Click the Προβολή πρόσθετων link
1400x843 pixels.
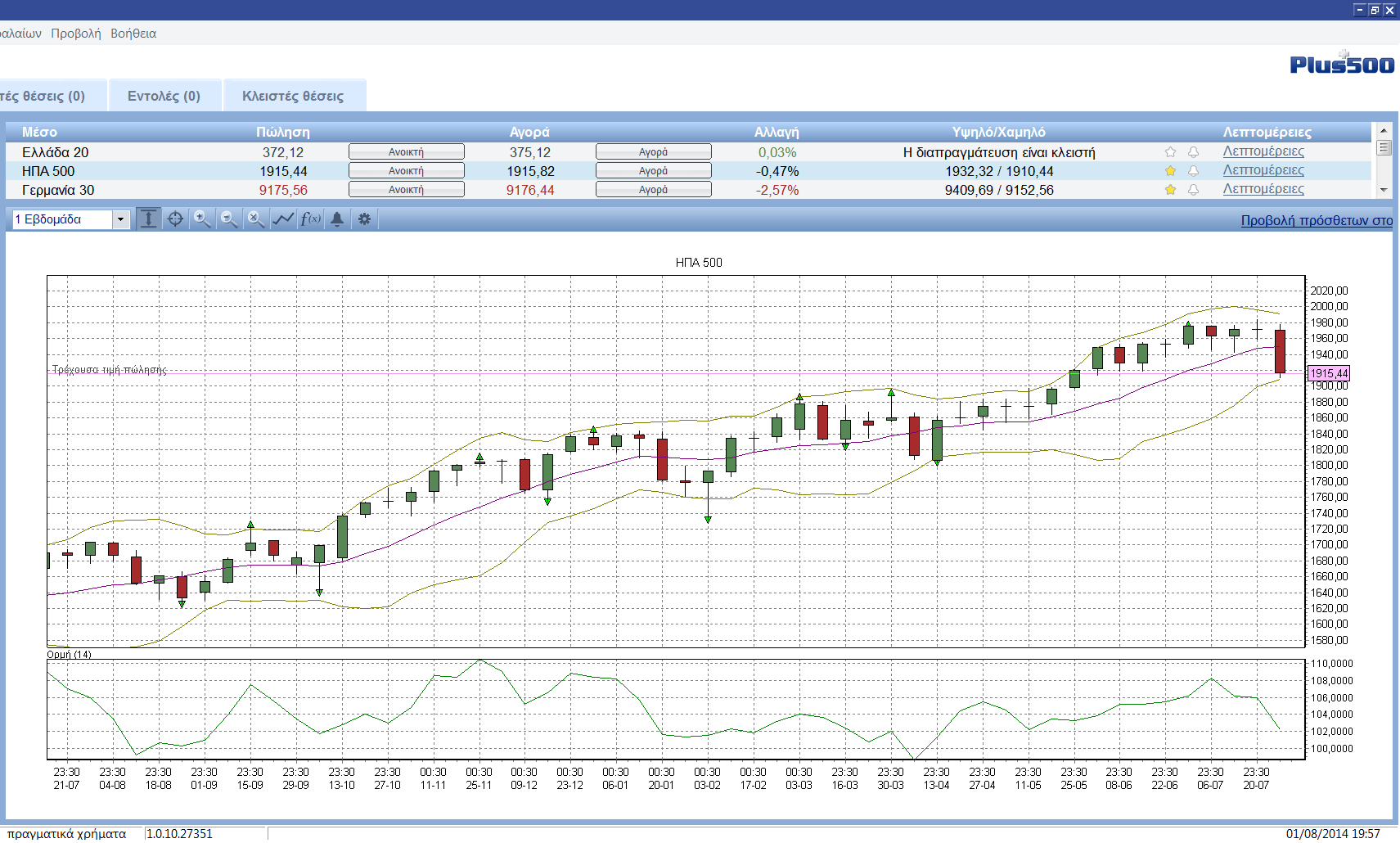[x=1317, y=220]
